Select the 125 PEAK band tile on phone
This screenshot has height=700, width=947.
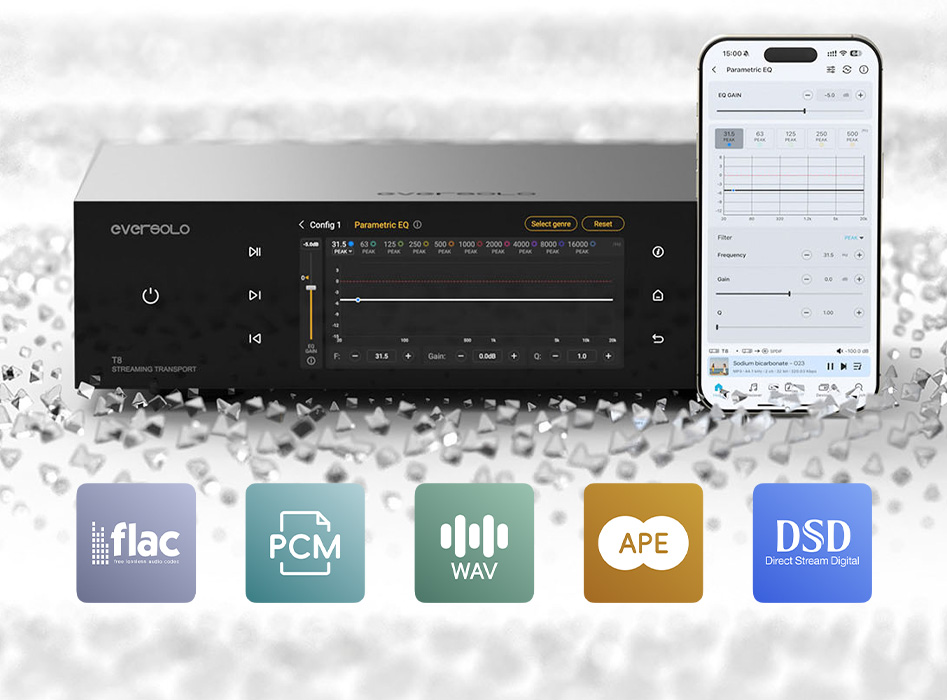point(791,138)
